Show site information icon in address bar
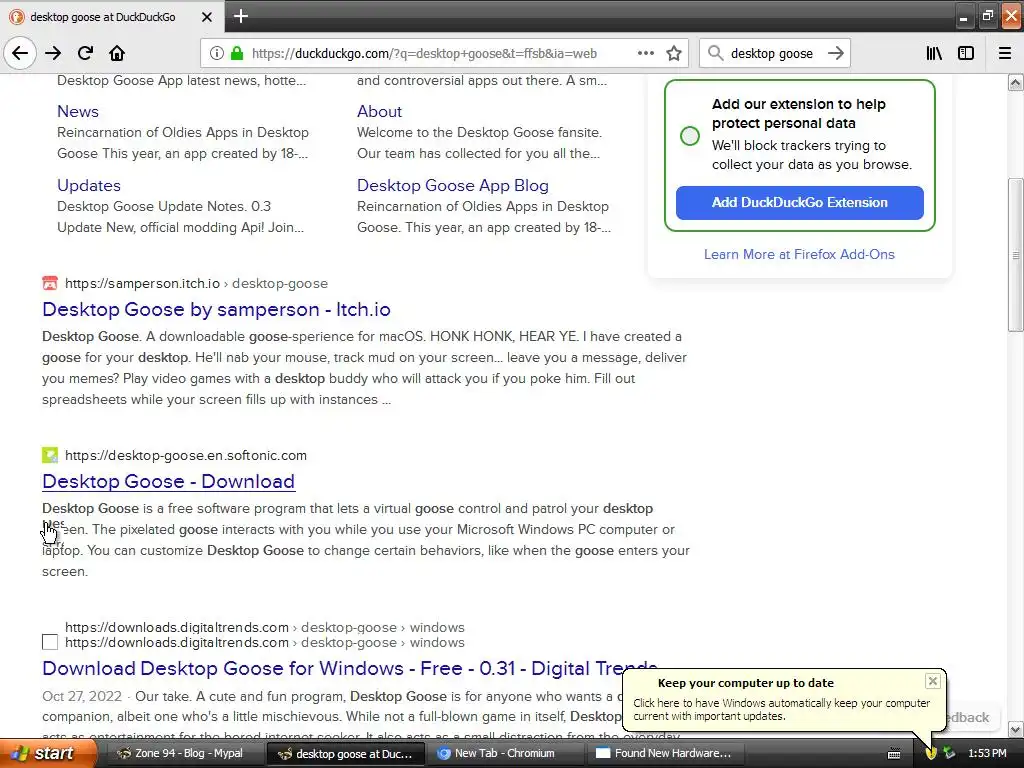The image size is (1024, 768). tap(217, 54)
